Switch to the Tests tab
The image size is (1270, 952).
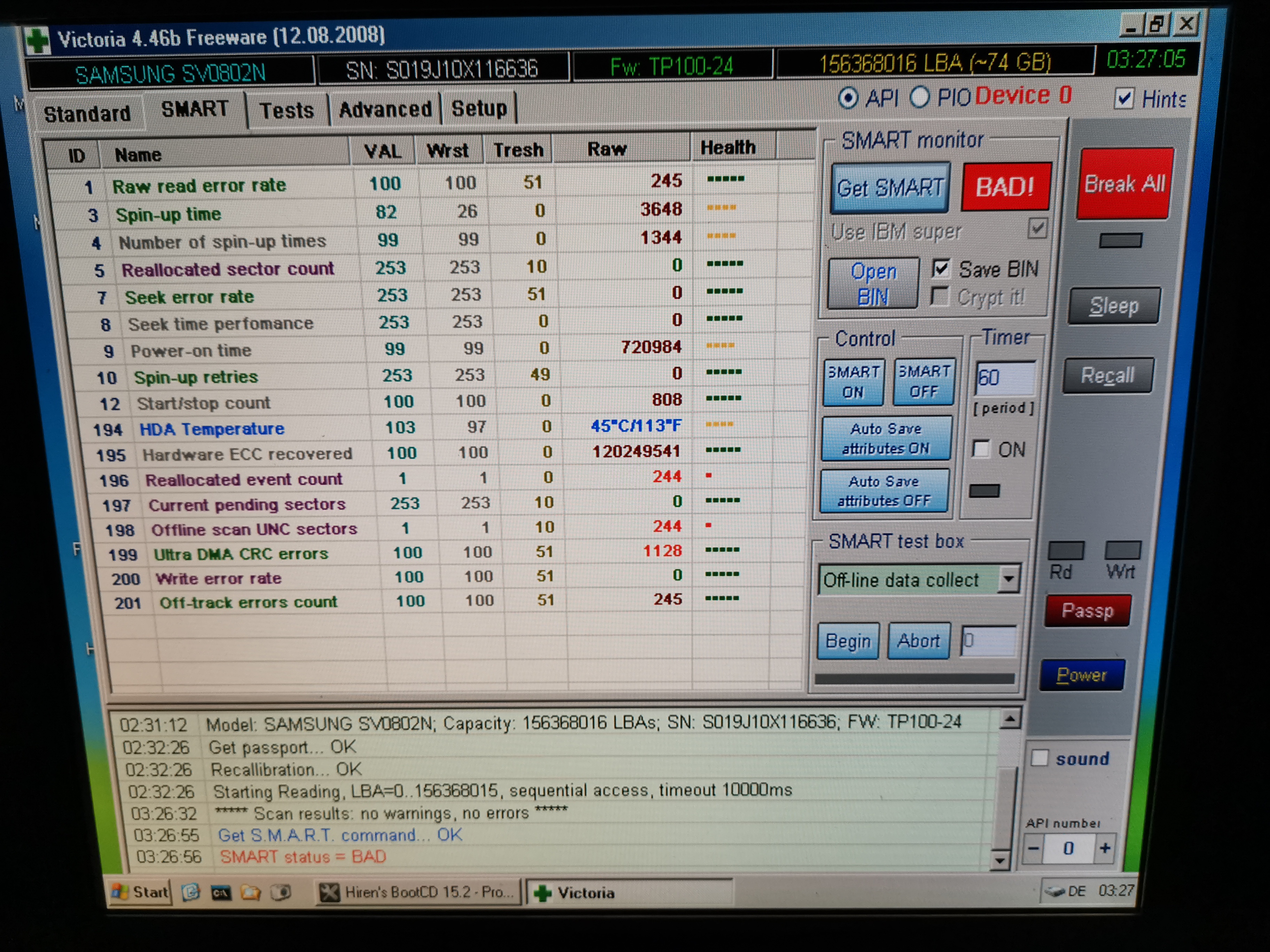[x=287, y=110]
